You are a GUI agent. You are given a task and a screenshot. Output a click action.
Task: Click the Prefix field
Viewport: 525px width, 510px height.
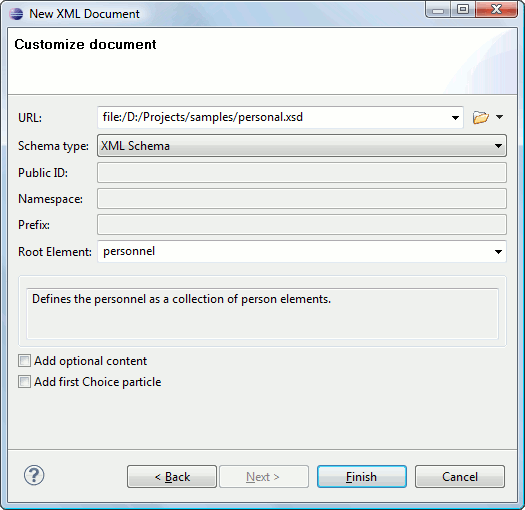click(x=302, y=225)
